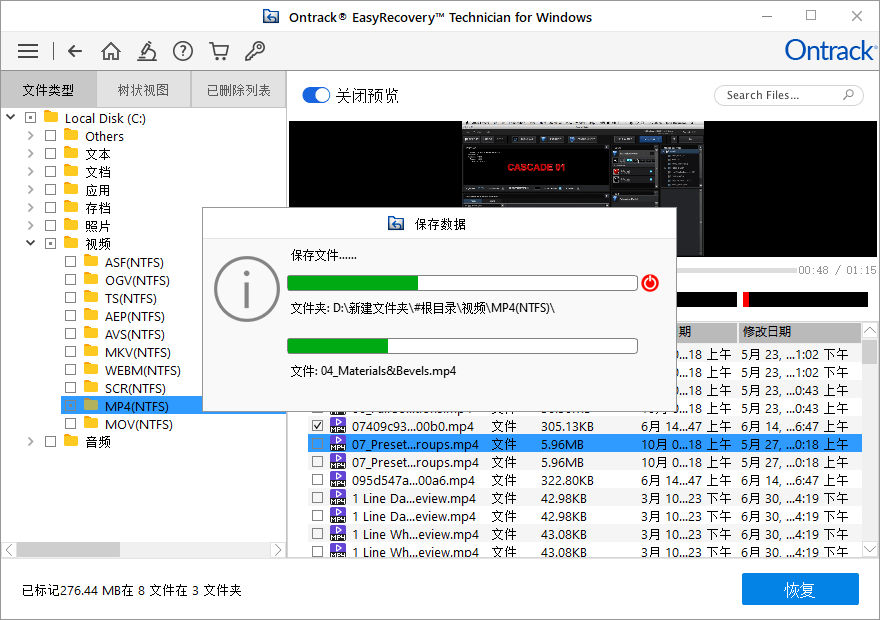Click the SCR(NTFS) folder icon
Screen dimensions: 880x620
coord(91,387)
